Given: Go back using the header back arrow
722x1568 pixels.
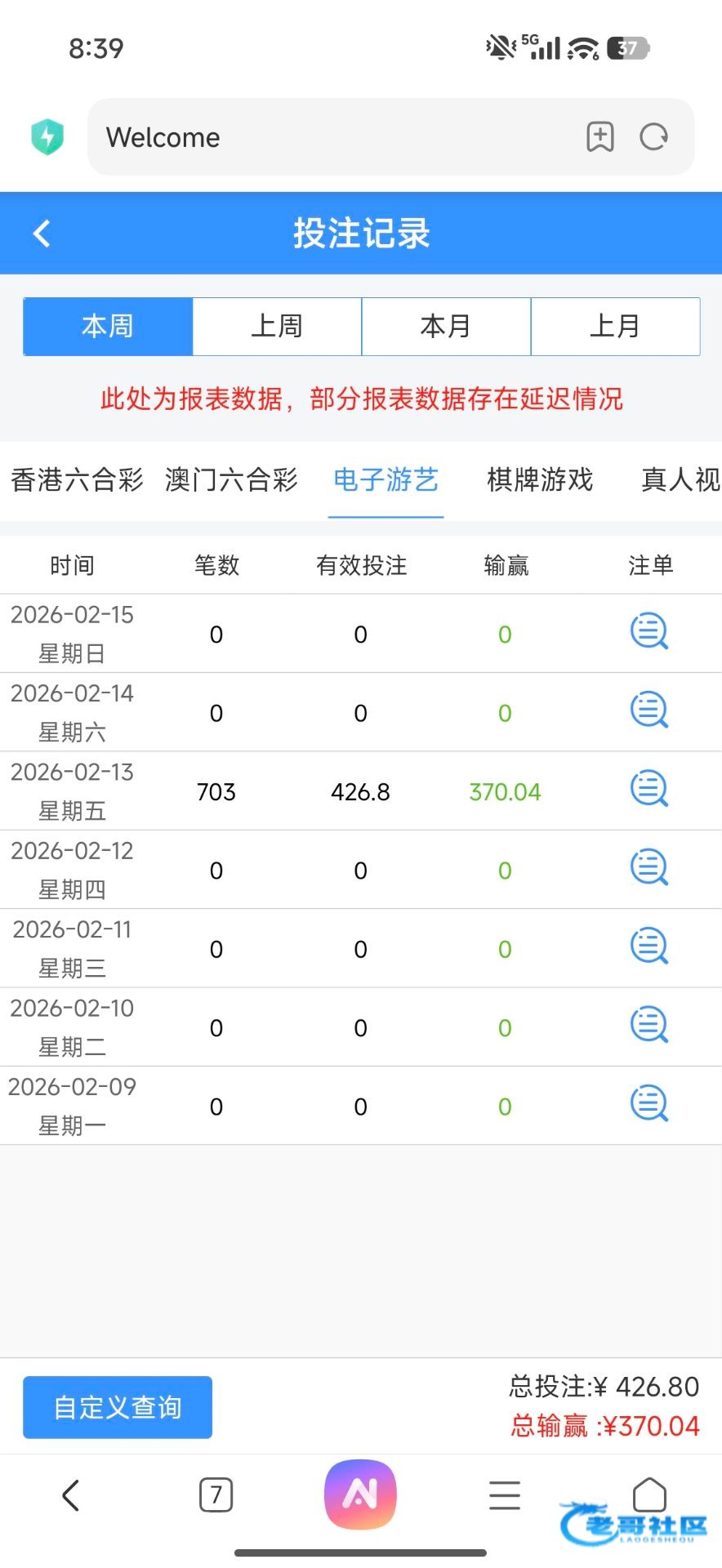Looking at the screenshot, I should point(42,234).
